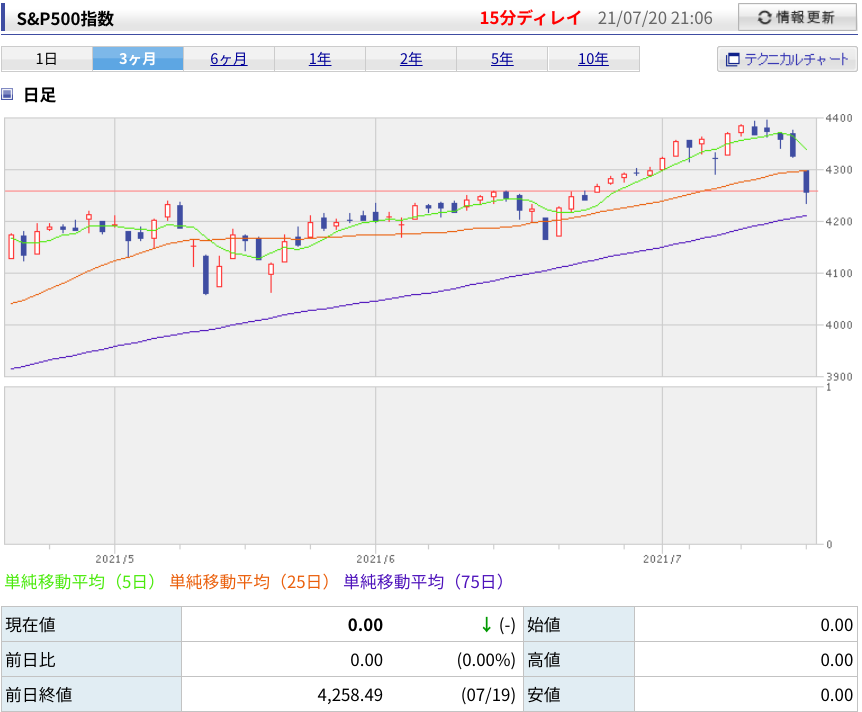Click the empty volume chart panel
Viewport: 862px width, 712px height.
410,465
